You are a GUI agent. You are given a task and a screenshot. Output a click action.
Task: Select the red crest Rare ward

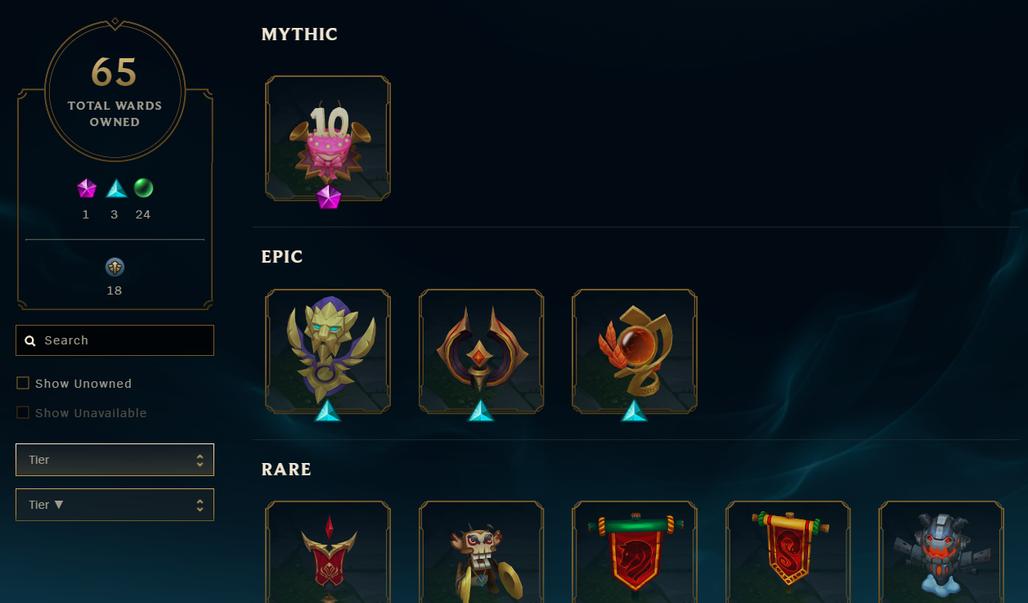[328, 552]
